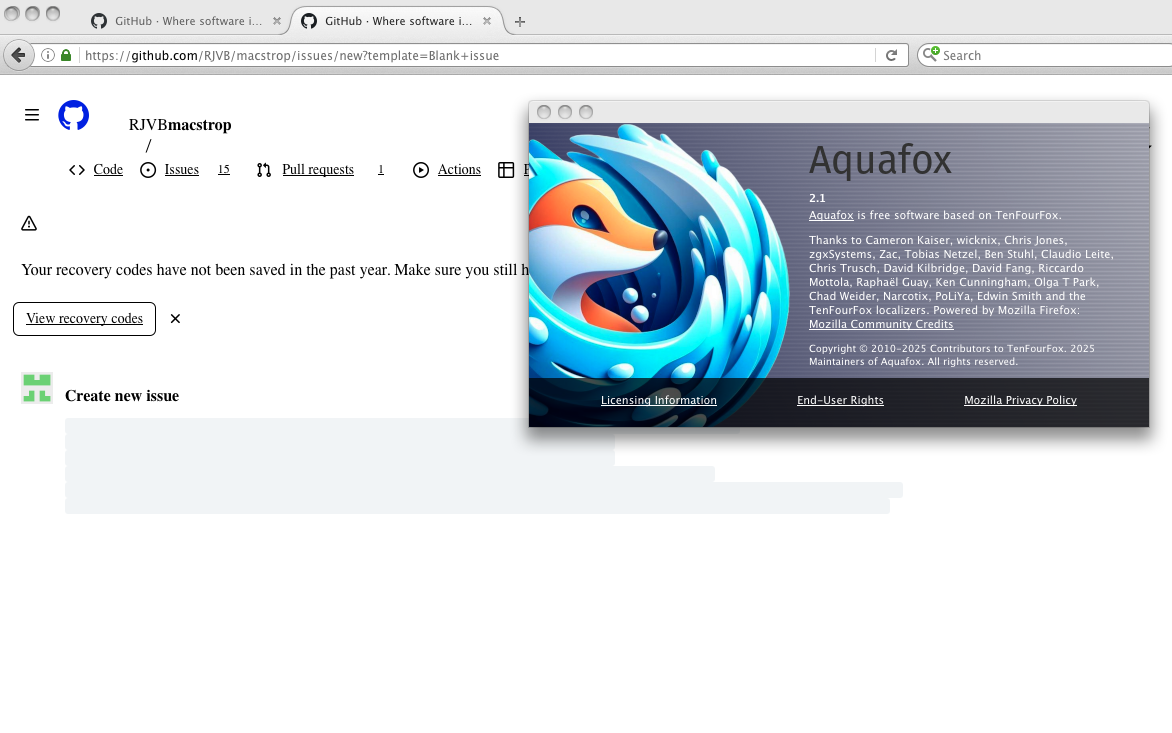The image size is (1172, 733).
Task: Click the issues count 15
Action: point(223,170)
